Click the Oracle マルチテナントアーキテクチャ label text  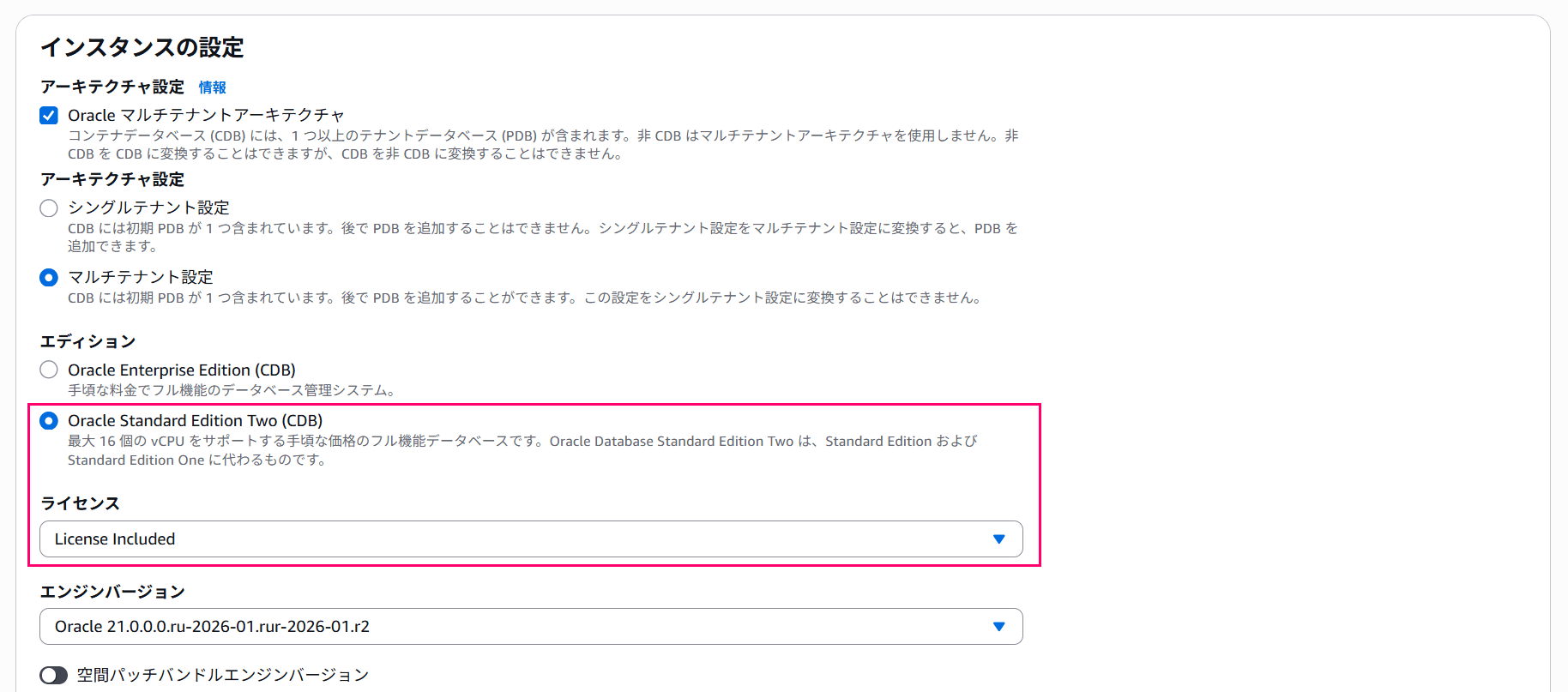click(x=206, y=115)
